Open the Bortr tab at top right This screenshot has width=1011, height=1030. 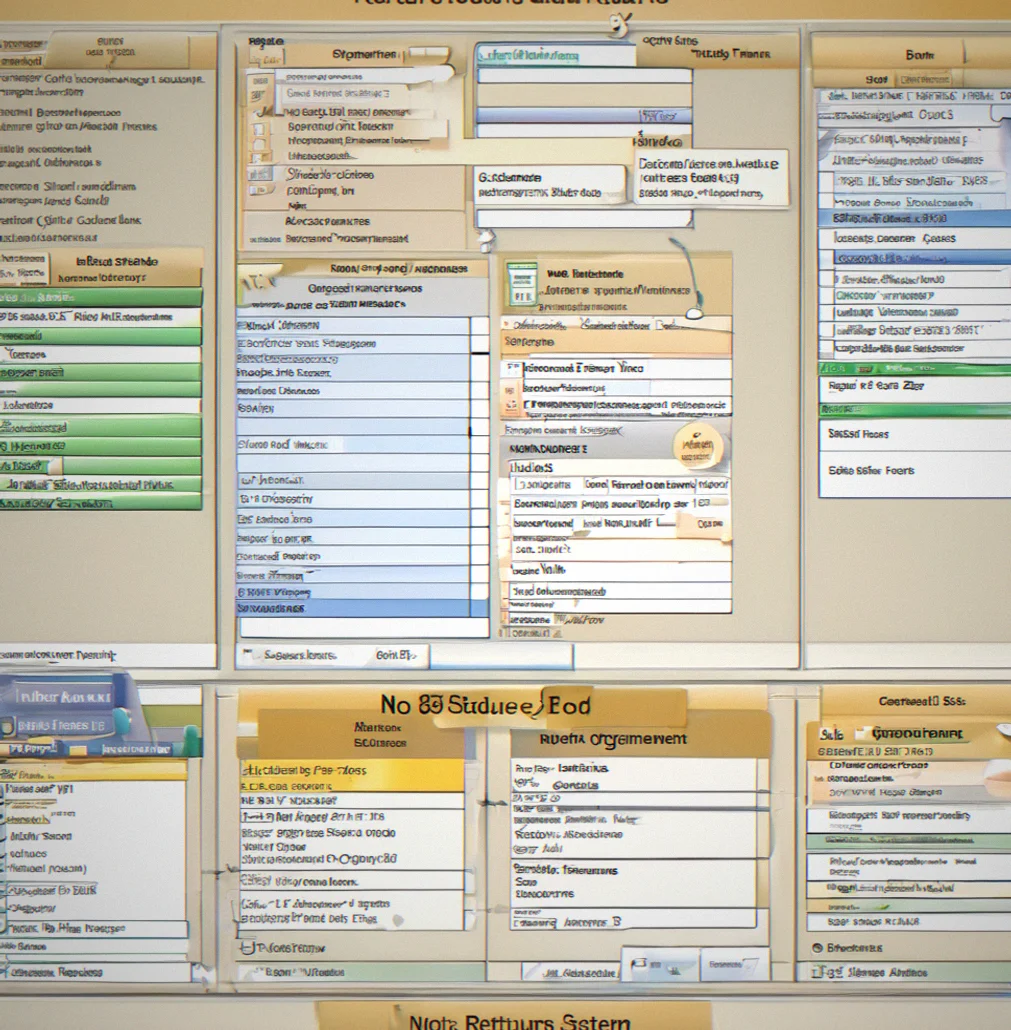tap(919, 55)
